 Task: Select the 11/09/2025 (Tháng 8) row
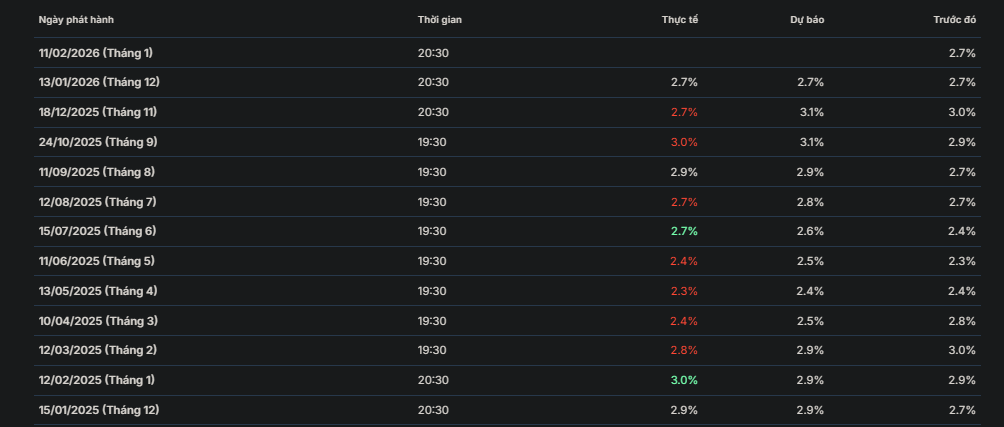tap(96, 172)
